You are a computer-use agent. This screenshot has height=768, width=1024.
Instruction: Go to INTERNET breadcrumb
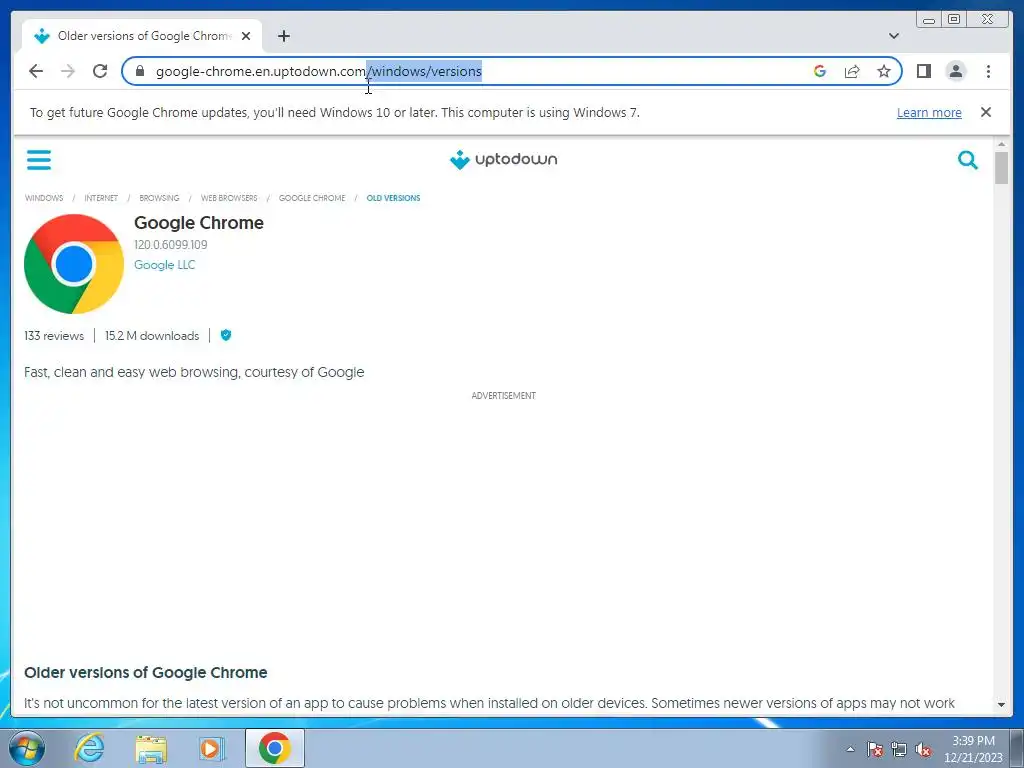(x=101, y=198)
